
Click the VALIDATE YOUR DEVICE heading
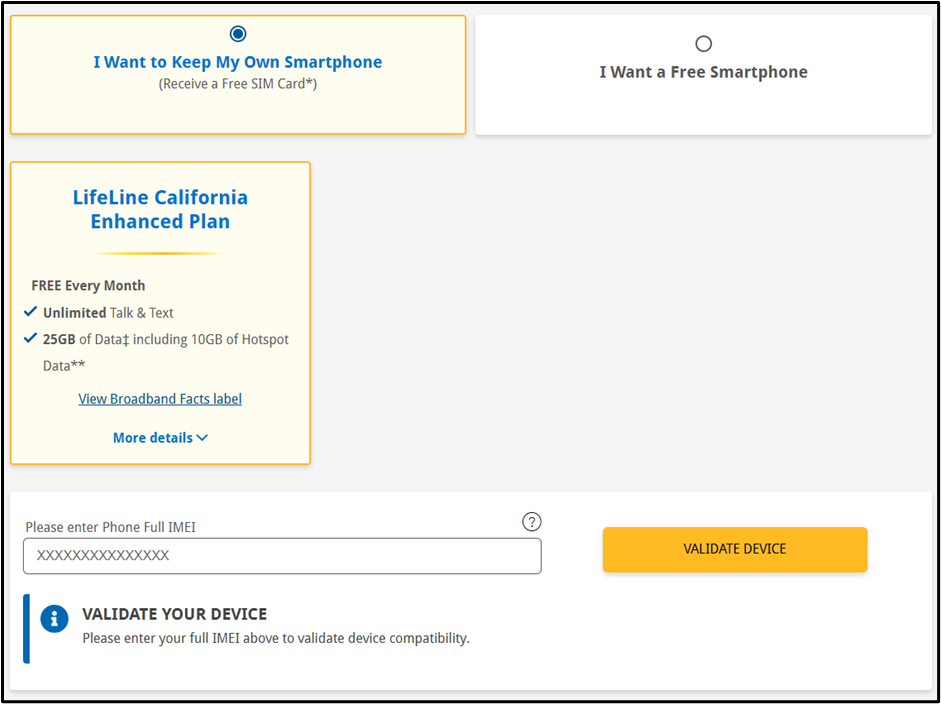(175, 614)
